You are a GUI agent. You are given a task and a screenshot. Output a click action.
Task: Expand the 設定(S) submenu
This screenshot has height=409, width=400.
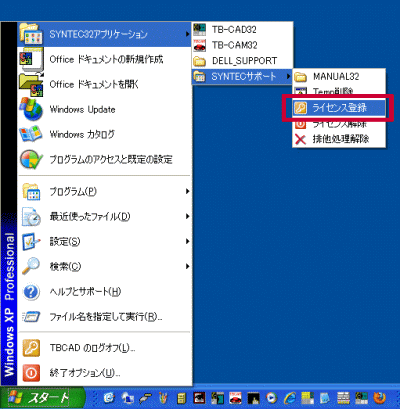pyautogui.click(x=104, y=241)
